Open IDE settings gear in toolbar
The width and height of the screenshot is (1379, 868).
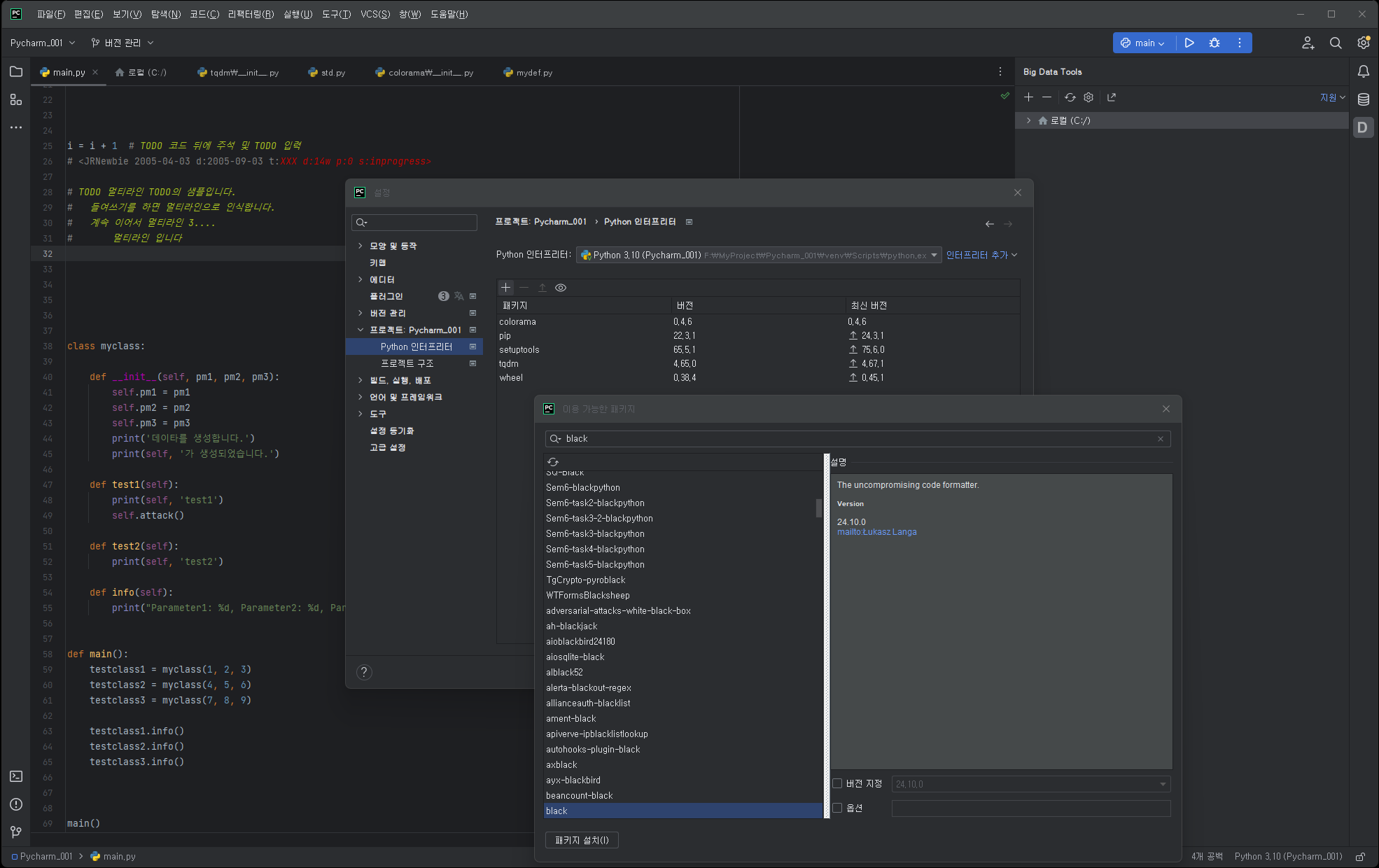point(1364,43)
